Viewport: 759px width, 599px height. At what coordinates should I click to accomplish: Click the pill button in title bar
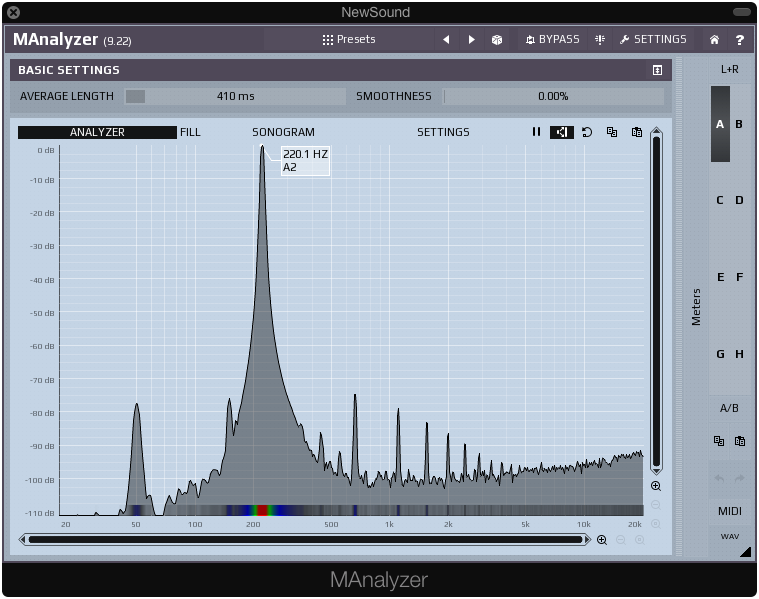tap(742, 12)
